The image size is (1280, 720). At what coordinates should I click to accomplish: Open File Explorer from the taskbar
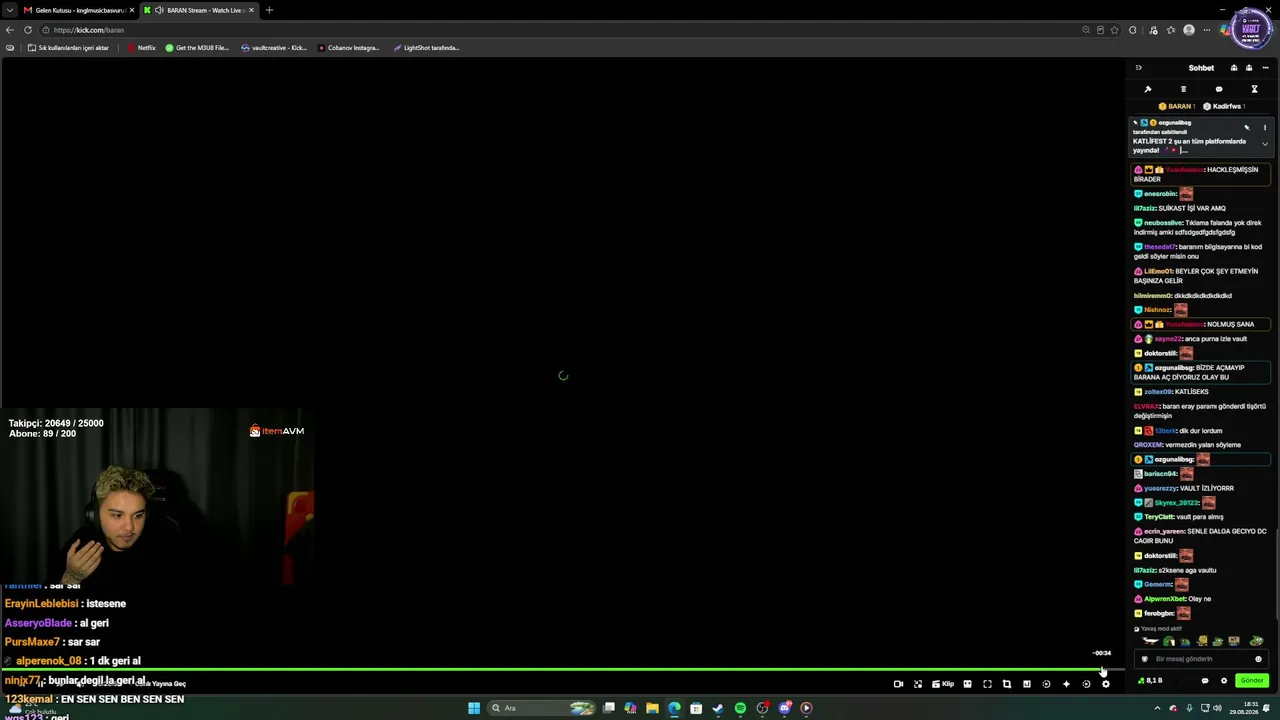tap(652, 708)
